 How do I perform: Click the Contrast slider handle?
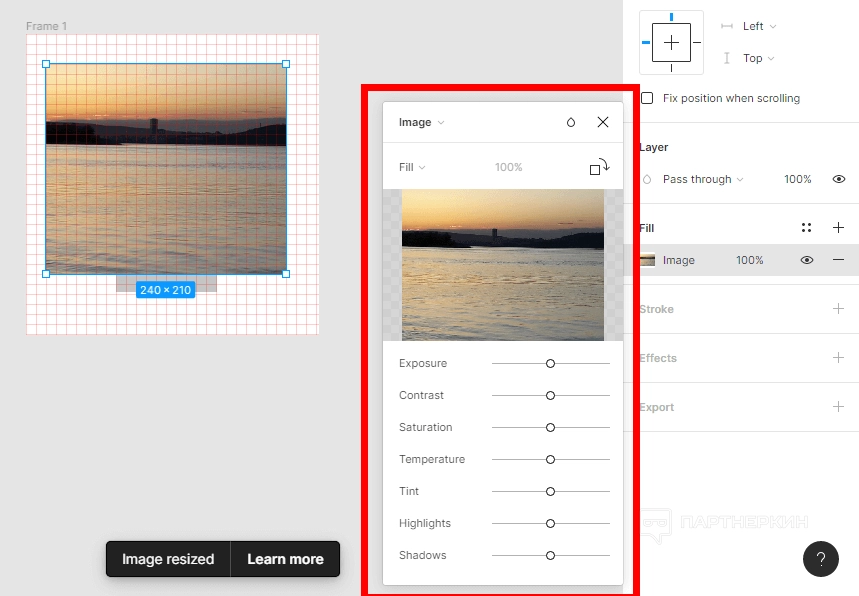point(551,396)
